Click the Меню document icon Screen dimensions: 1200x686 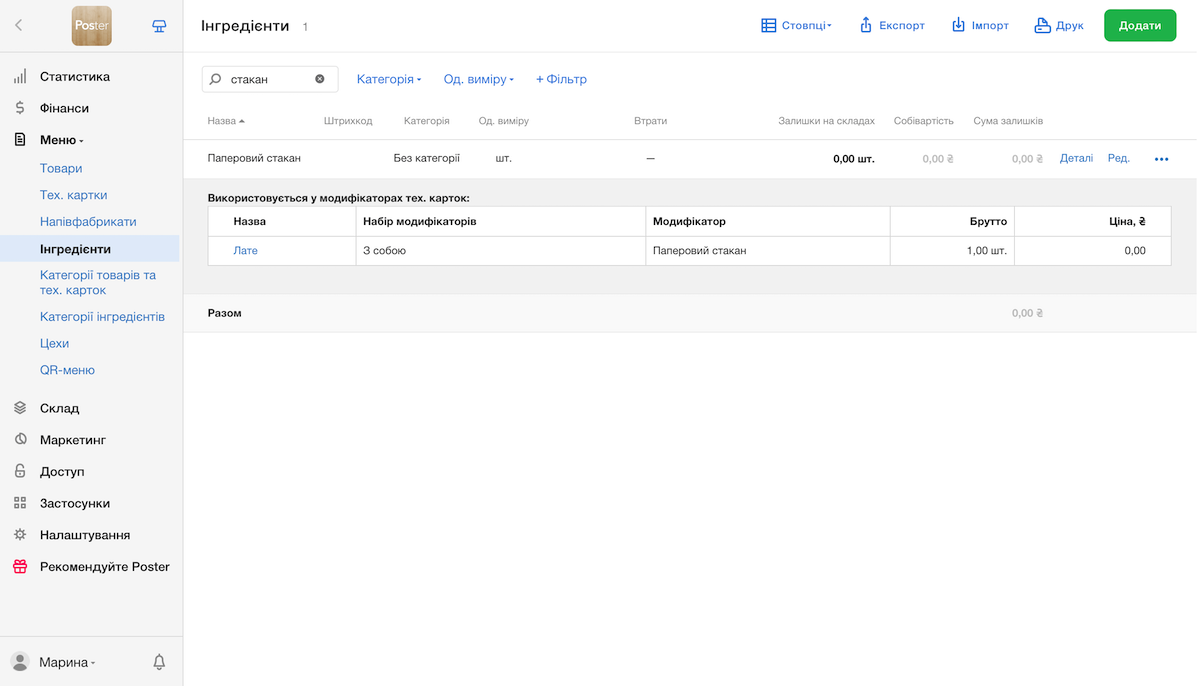click(20, 140)
